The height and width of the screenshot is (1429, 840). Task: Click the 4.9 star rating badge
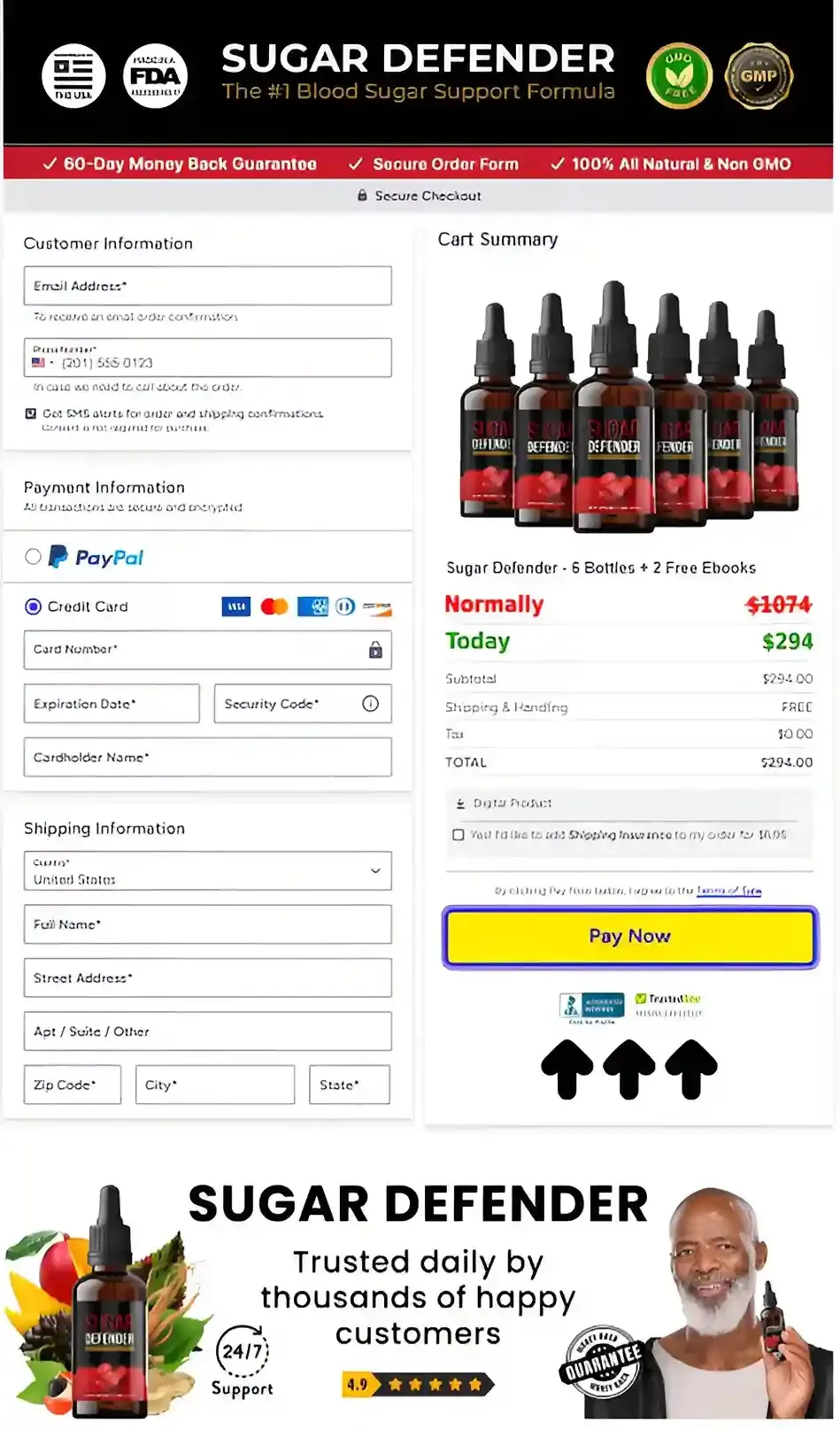coord(418,1384)
